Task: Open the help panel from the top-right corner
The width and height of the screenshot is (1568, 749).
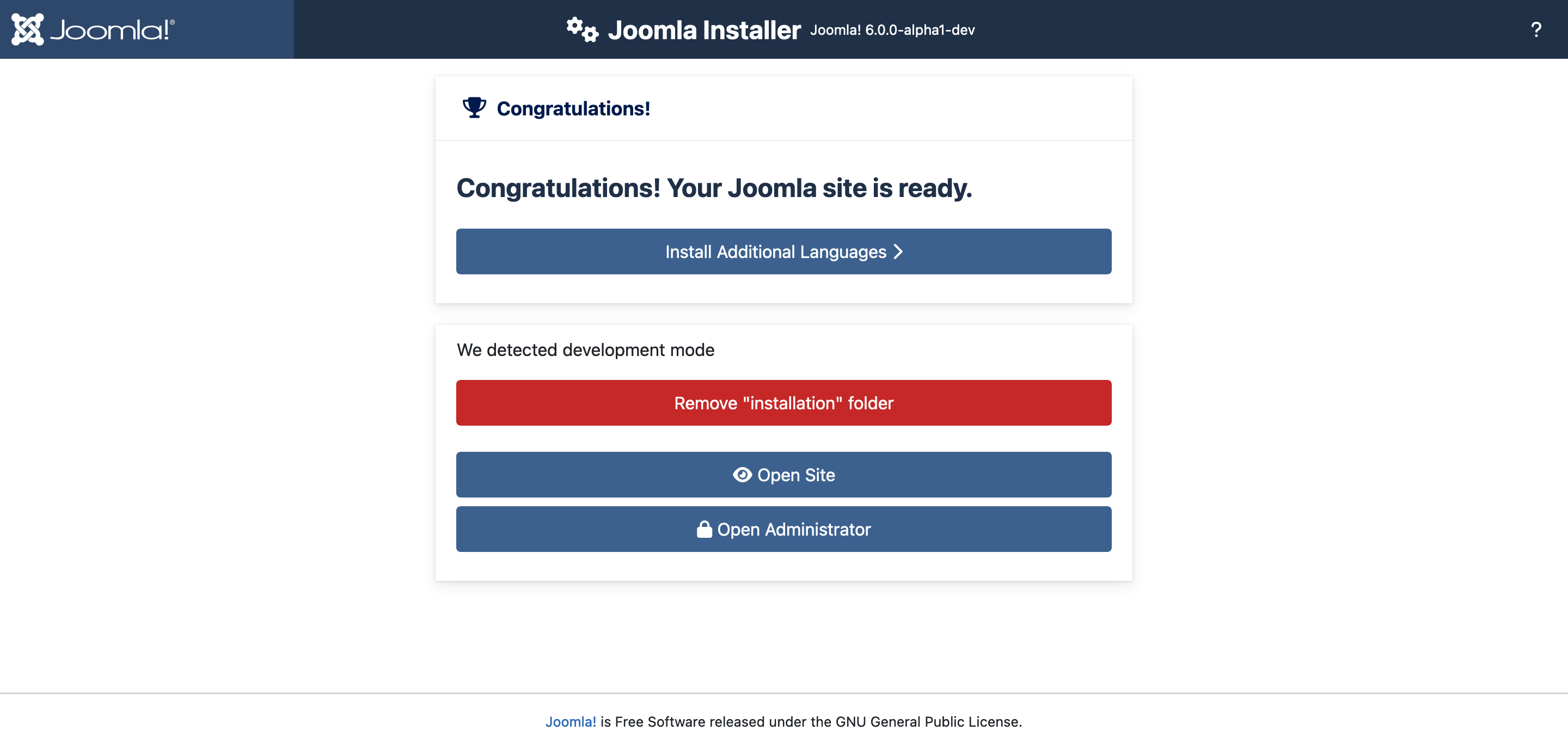Action: (1536, 29)
